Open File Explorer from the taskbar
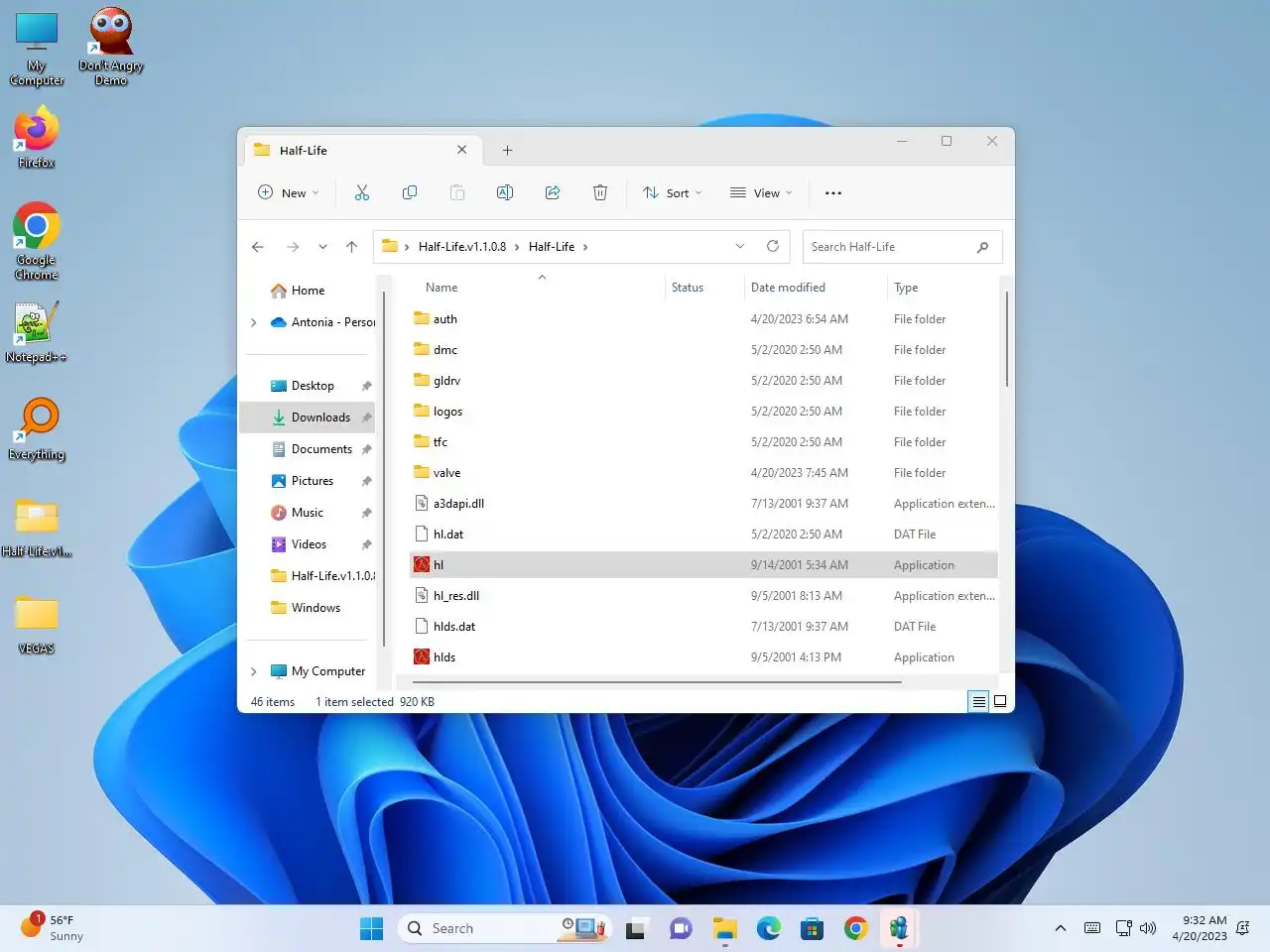This screenshot has height=952, width=1270. pyautogui.click(x=725, y=928)
